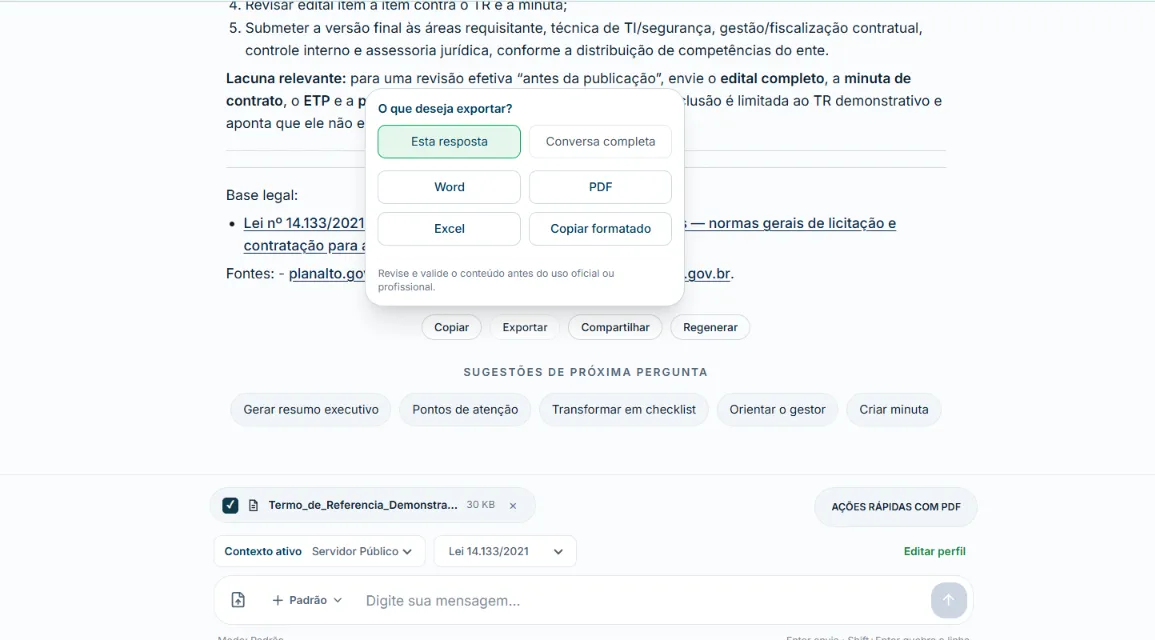This screenshot has width=1155, height=640.
Task: Open Compartilhar sharing option
Action: (615, 327)
